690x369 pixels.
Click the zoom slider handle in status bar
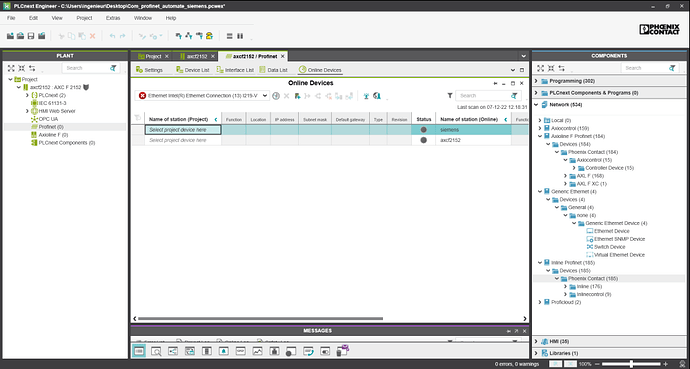[631, 364]
